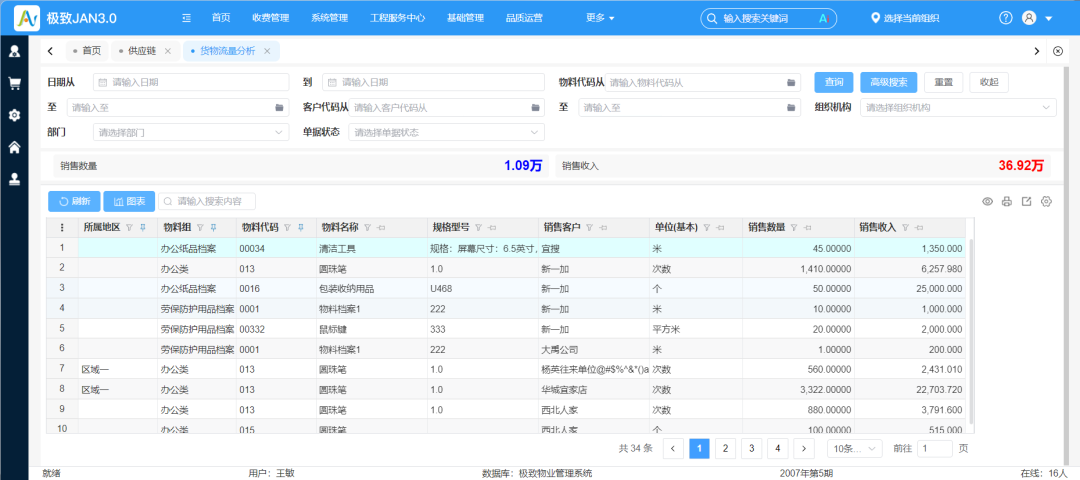Filter the 物料组 column
The width and height of the screenshot is (1080, 480).
(200, 227)
